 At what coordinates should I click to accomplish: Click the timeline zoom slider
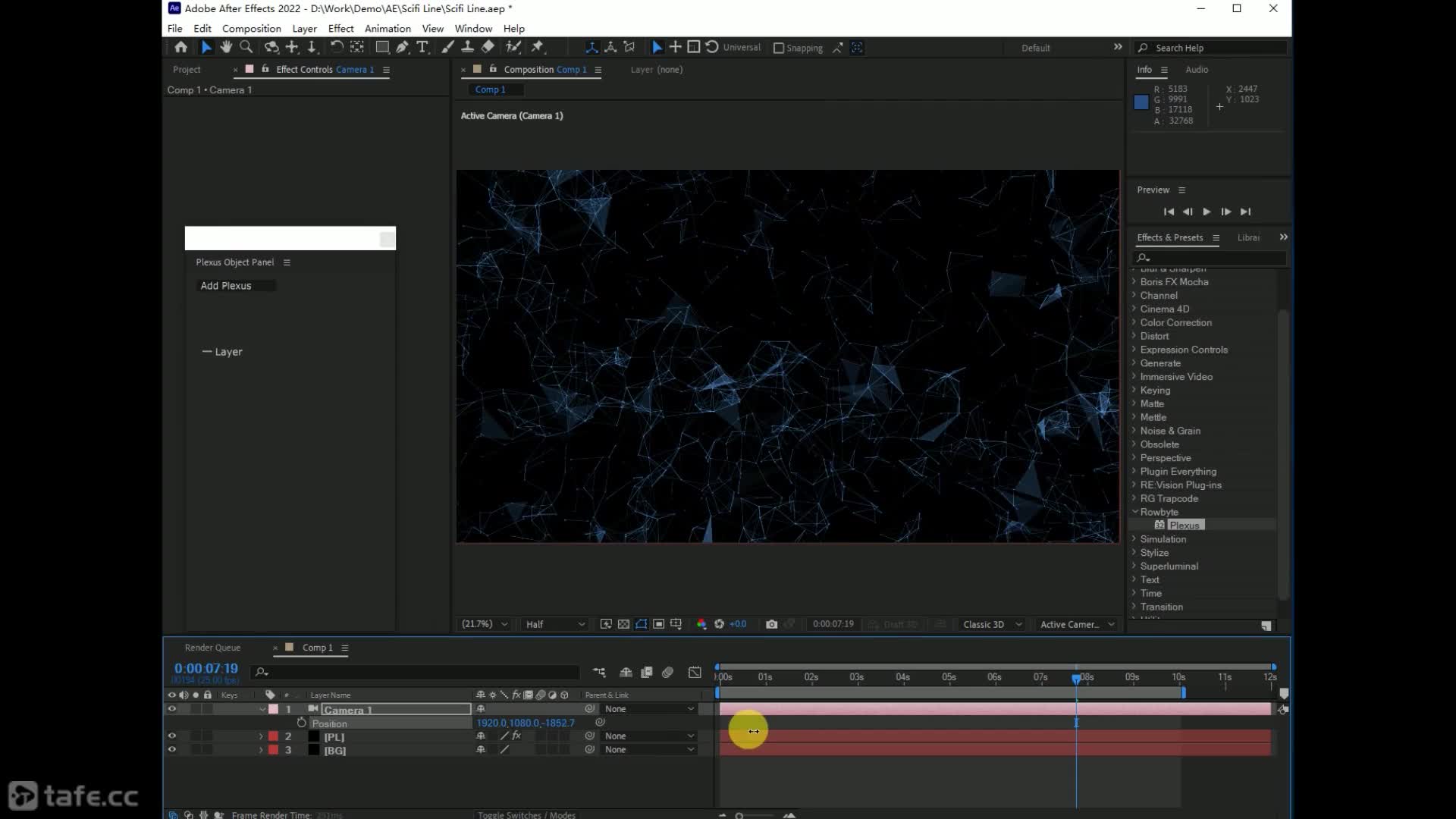[x=755, y=815]
